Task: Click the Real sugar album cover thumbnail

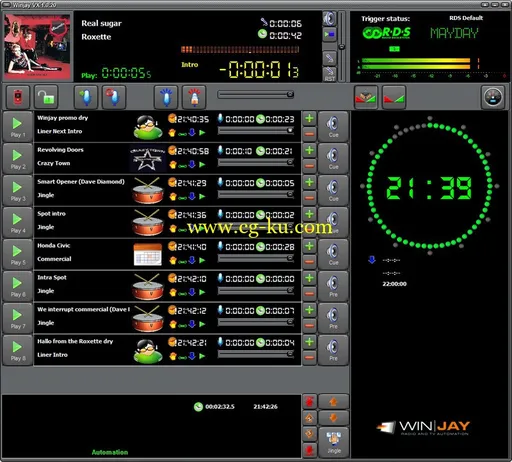Action: coord(37,46)
